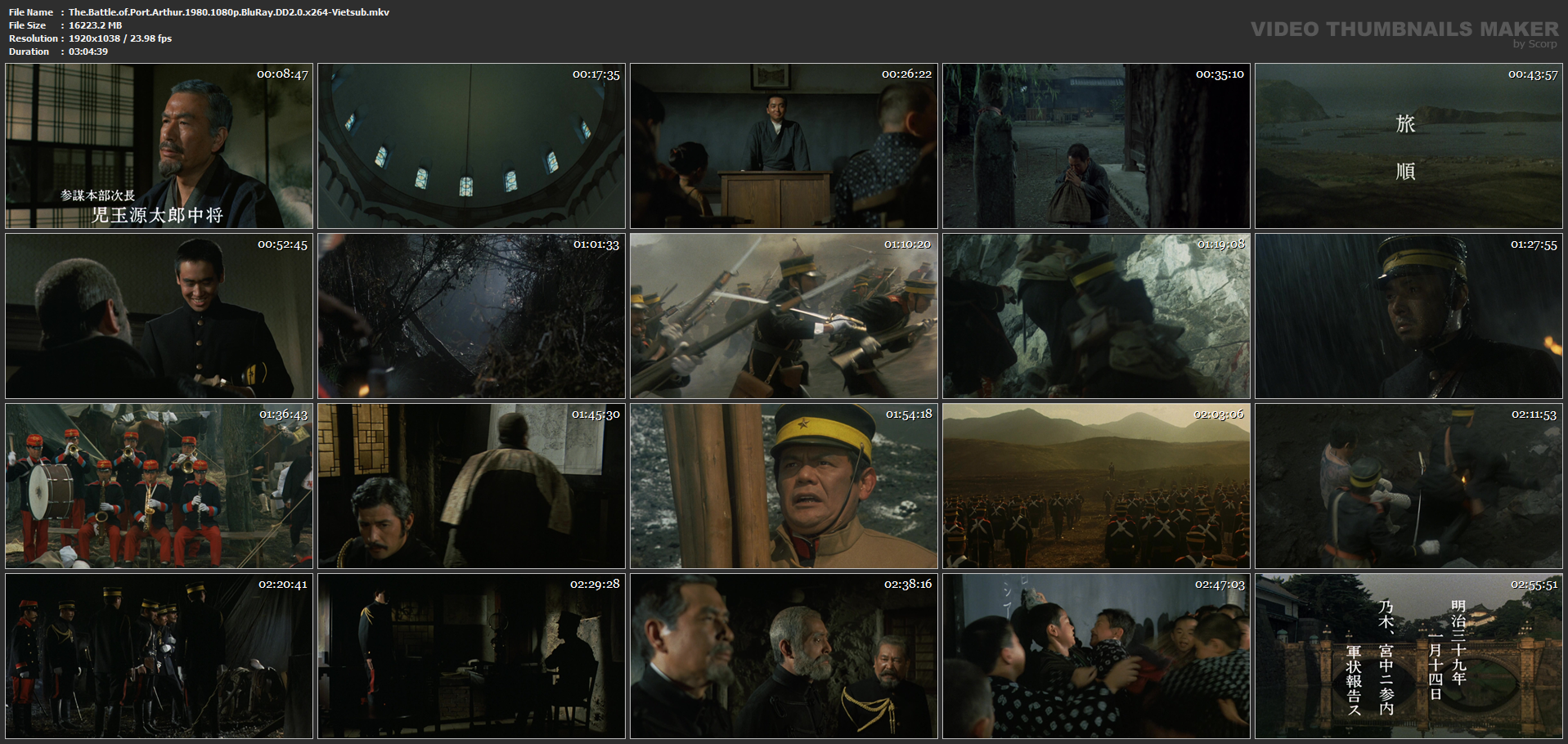
Task: Select the children frame at 02:47:03
Action: point(1097,657)
